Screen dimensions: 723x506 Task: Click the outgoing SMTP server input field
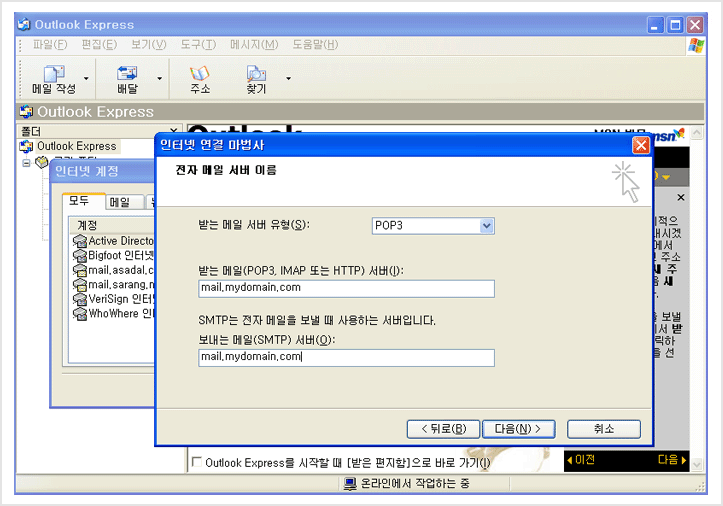[346, 357]
